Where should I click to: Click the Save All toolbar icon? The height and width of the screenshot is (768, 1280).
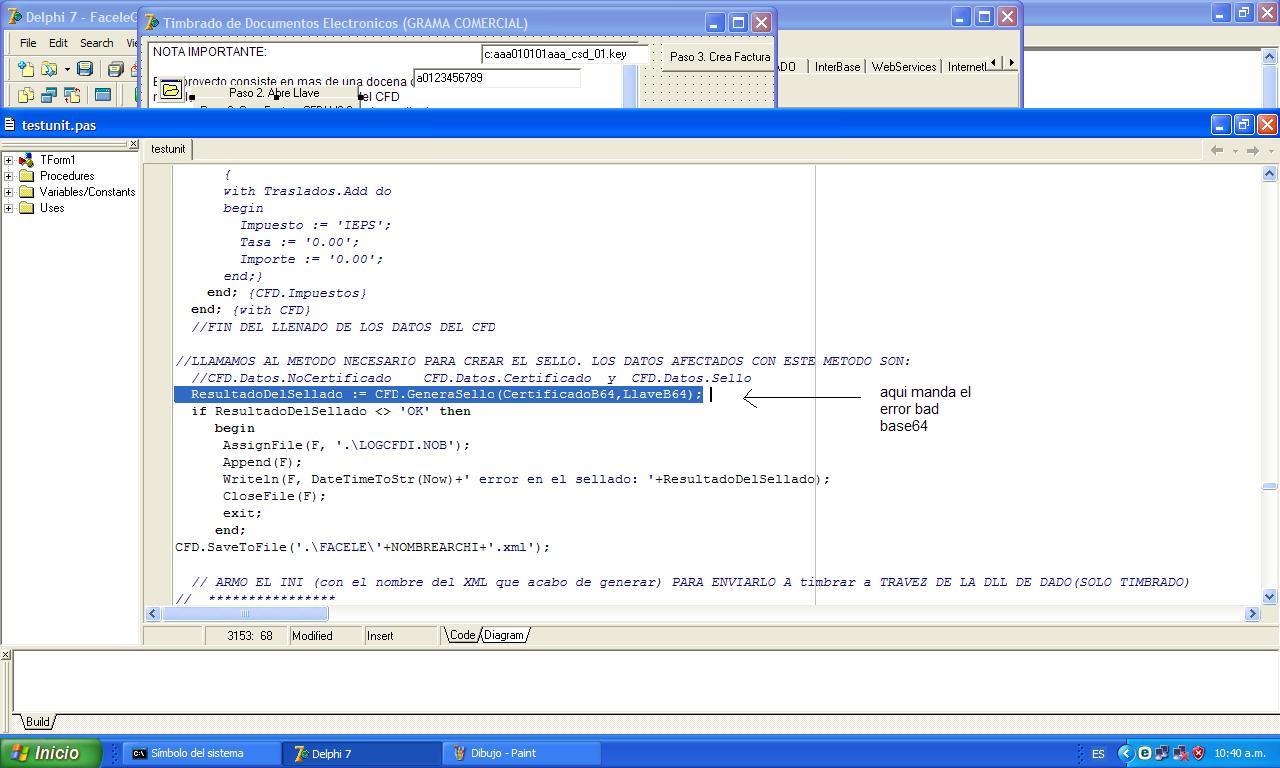click(x=115, y=69)
